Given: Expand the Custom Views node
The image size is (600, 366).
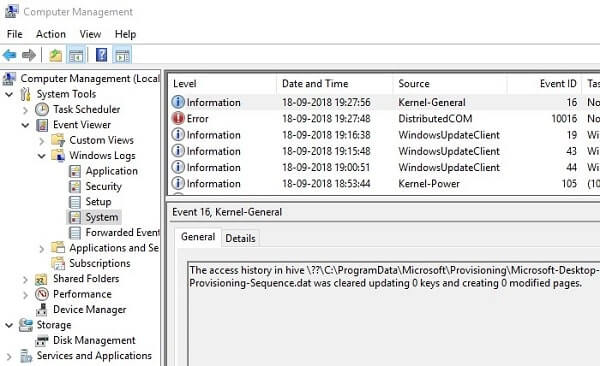Looking at the screenshot, I should click(x=42, y=141).
